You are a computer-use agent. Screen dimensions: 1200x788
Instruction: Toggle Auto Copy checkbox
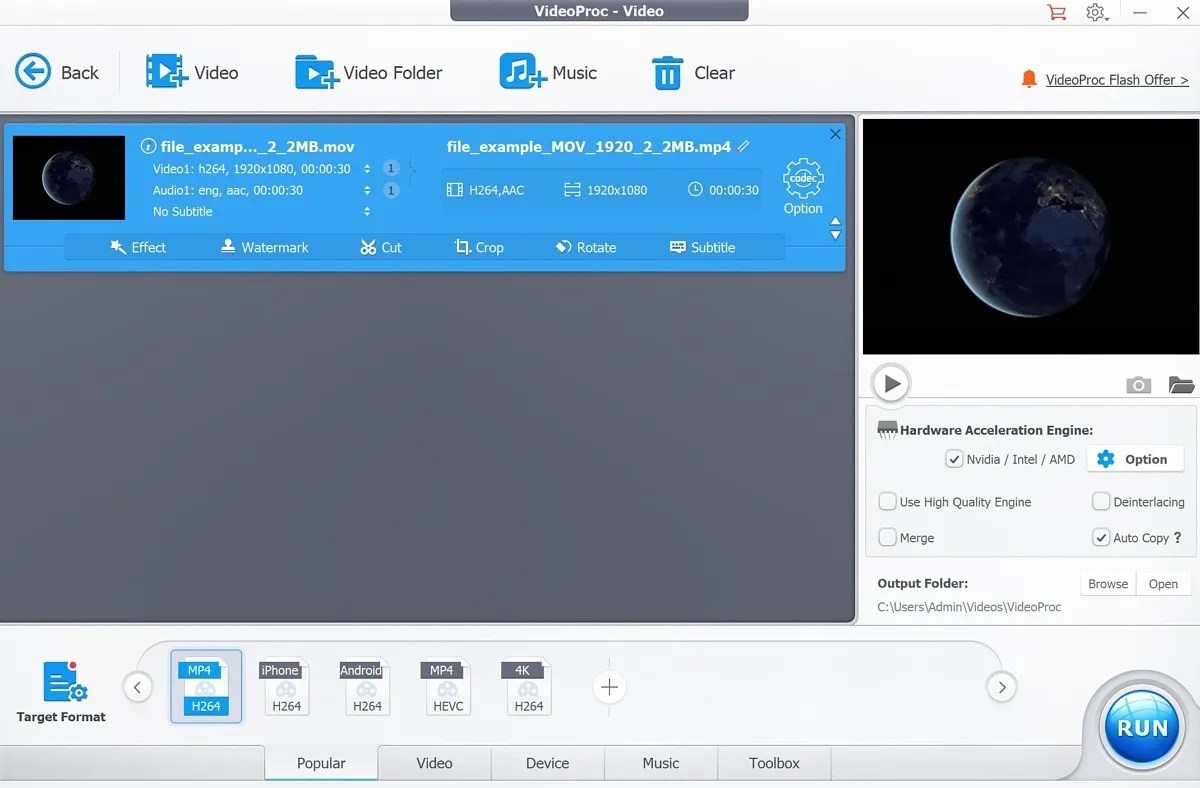(x=1101, y=537)
